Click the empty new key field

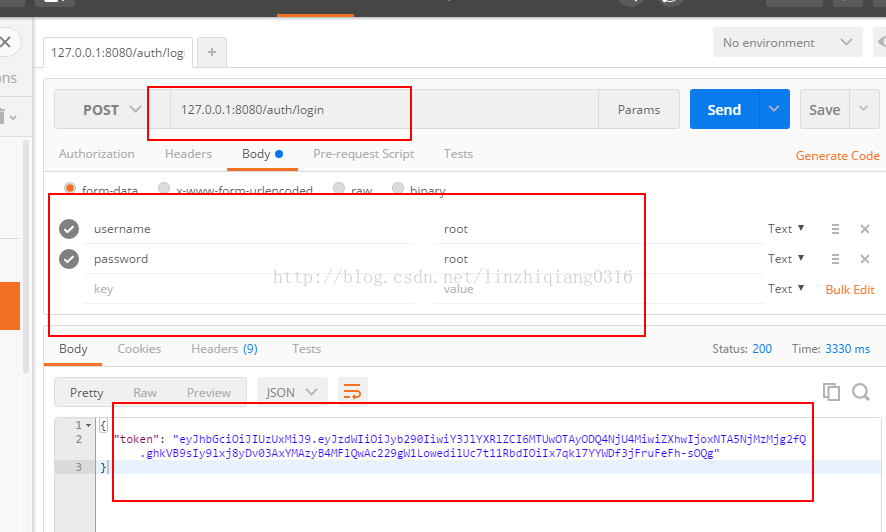(249, 289)
